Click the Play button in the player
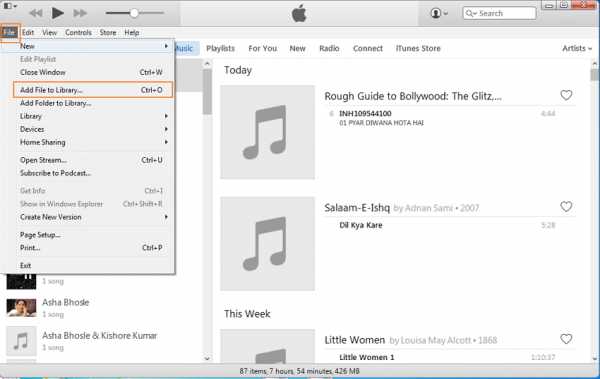The height and width of the screenshot is (379, 600). pyautogui.click(x=57, y=13)
